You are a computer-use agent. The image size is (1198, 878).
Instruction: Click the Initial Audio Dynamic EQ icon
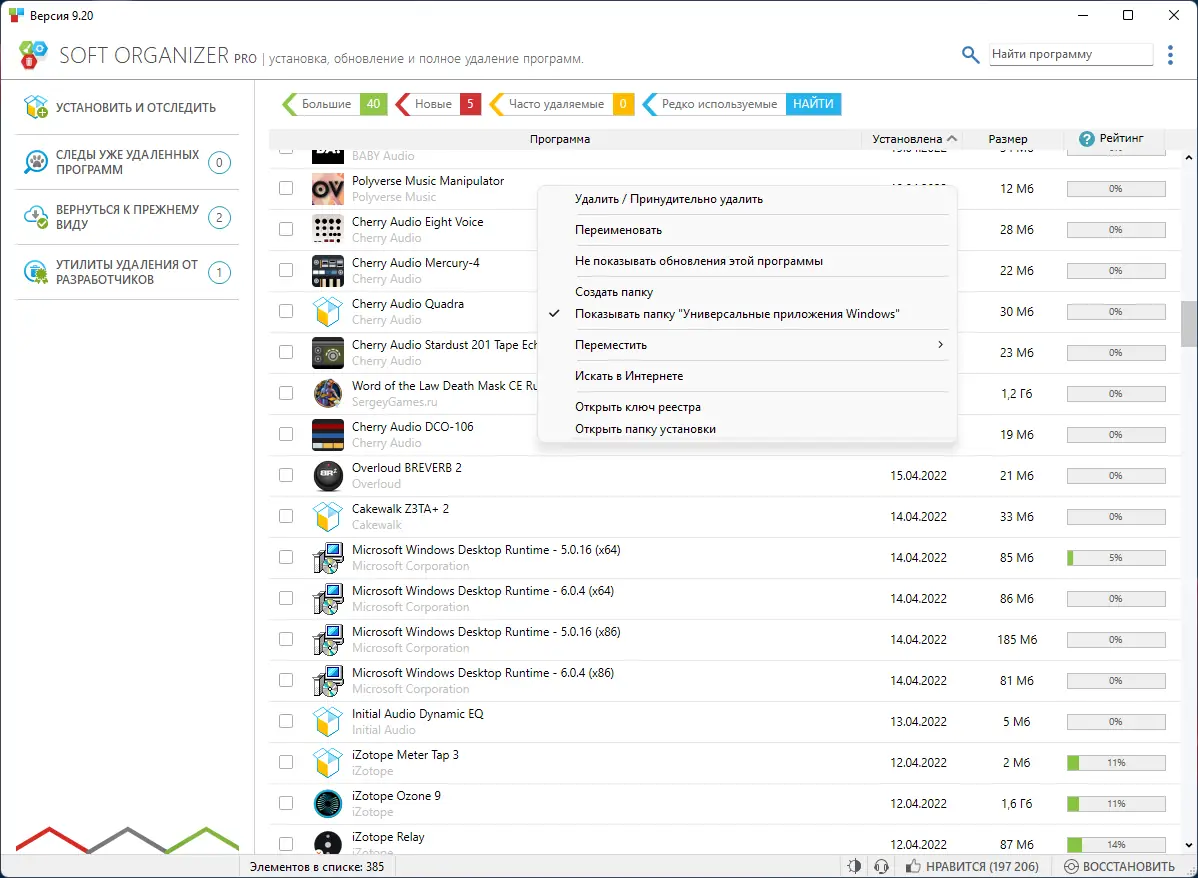(x=328, y=721)
